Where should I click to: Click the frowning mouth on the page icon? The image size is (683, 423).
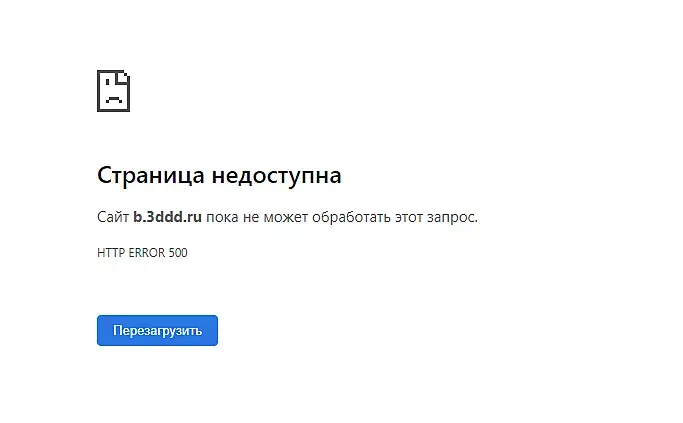pos(114,99)
